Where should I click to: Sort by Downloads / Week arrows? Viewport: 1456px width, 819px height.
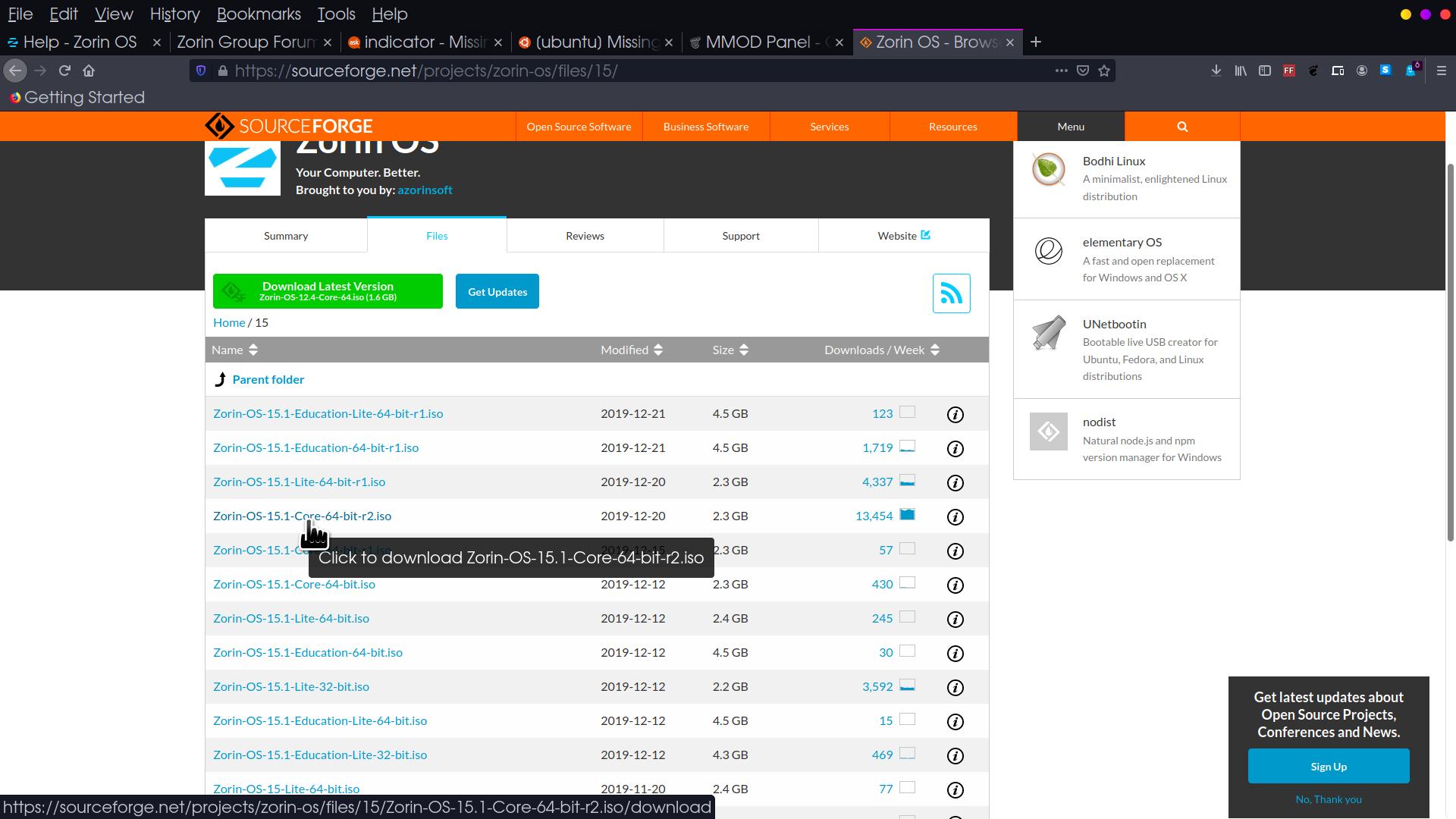(x=934, y=350)
